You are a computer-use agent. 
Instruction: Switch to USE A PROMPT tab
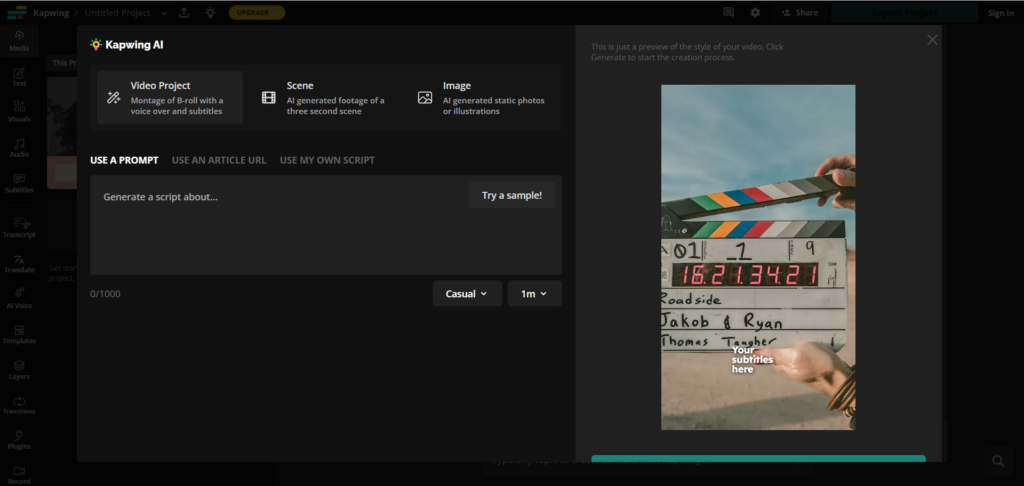(x=124, y=160)
